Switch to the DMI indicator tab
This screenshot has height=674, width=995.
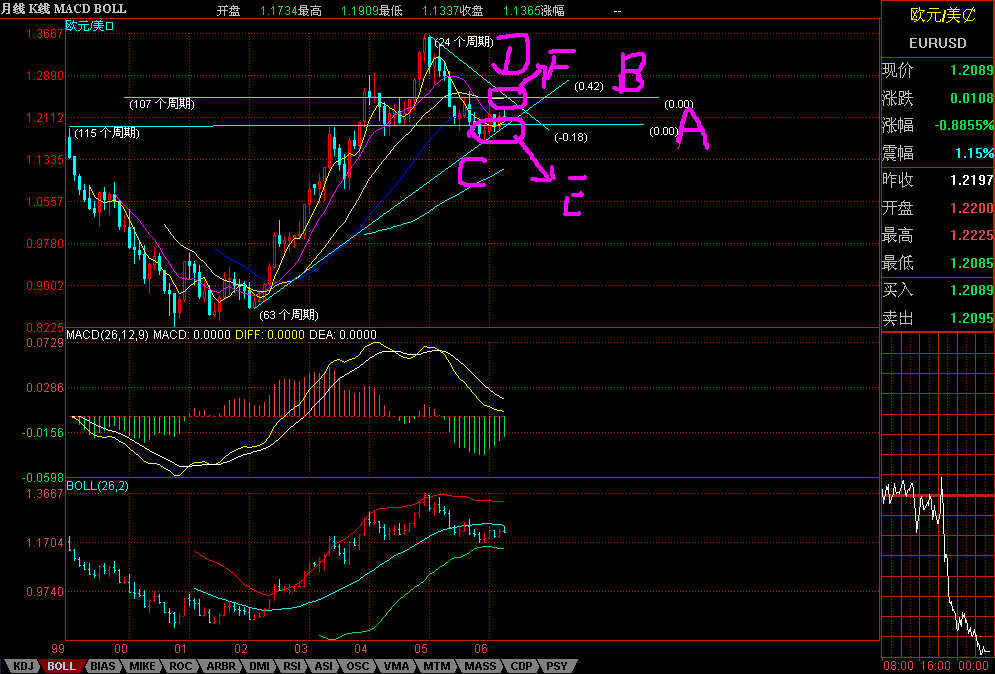pyautogui.click(x=259, y=666)
